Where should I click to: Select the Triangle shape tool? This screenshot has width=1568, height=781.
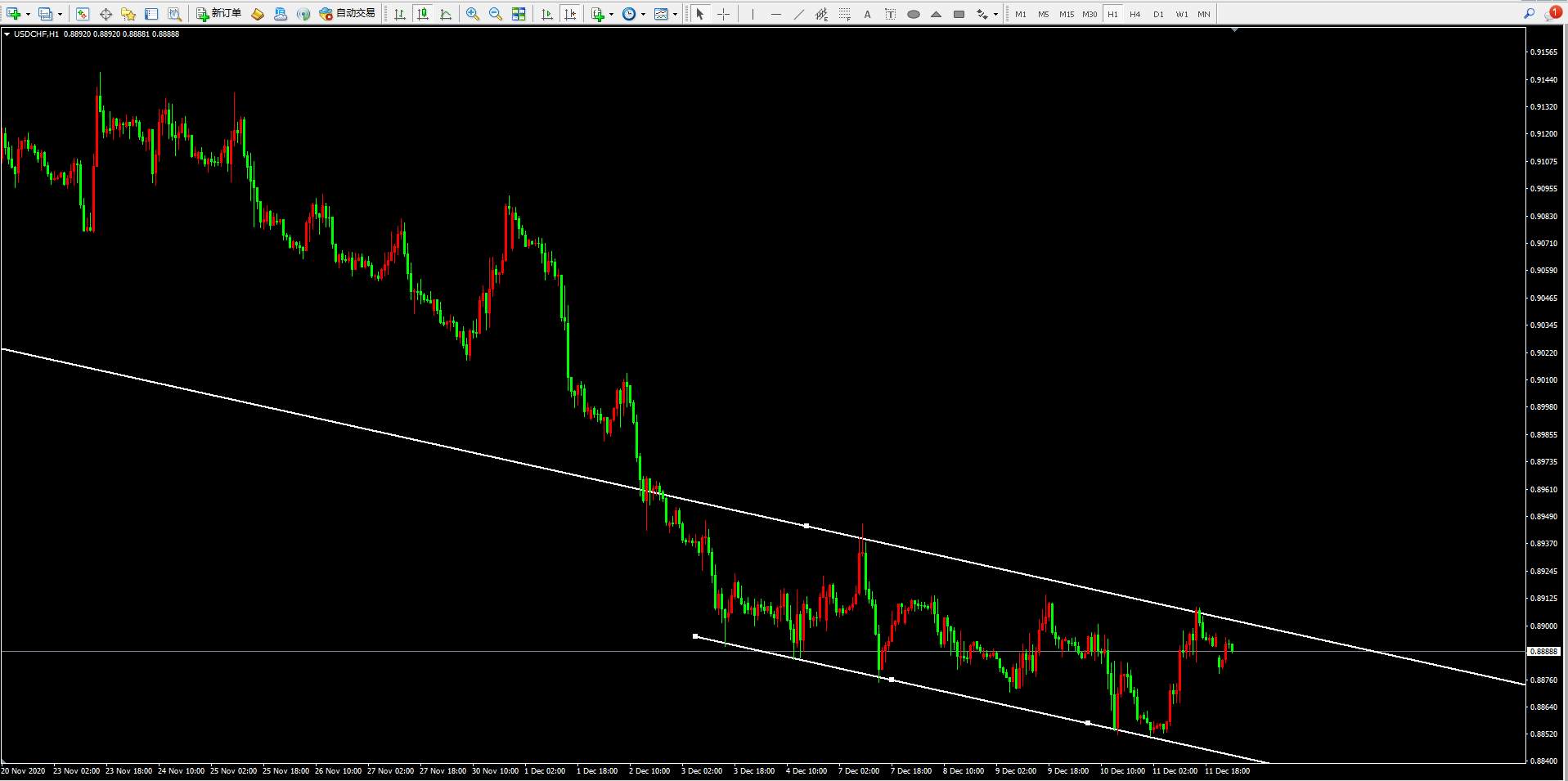tap(936, 14)
